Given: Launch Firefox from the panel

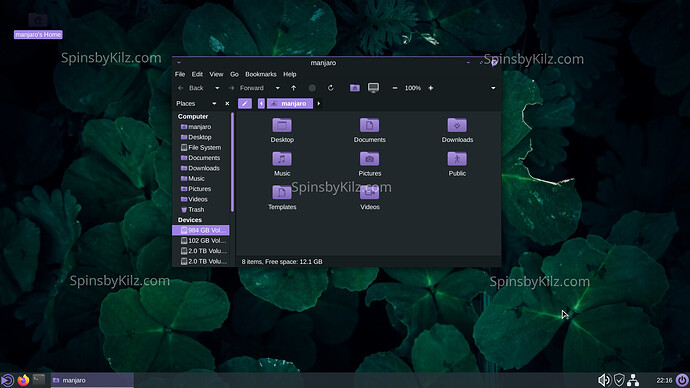Looking at the screenshot, I should (x=23, y=380).
